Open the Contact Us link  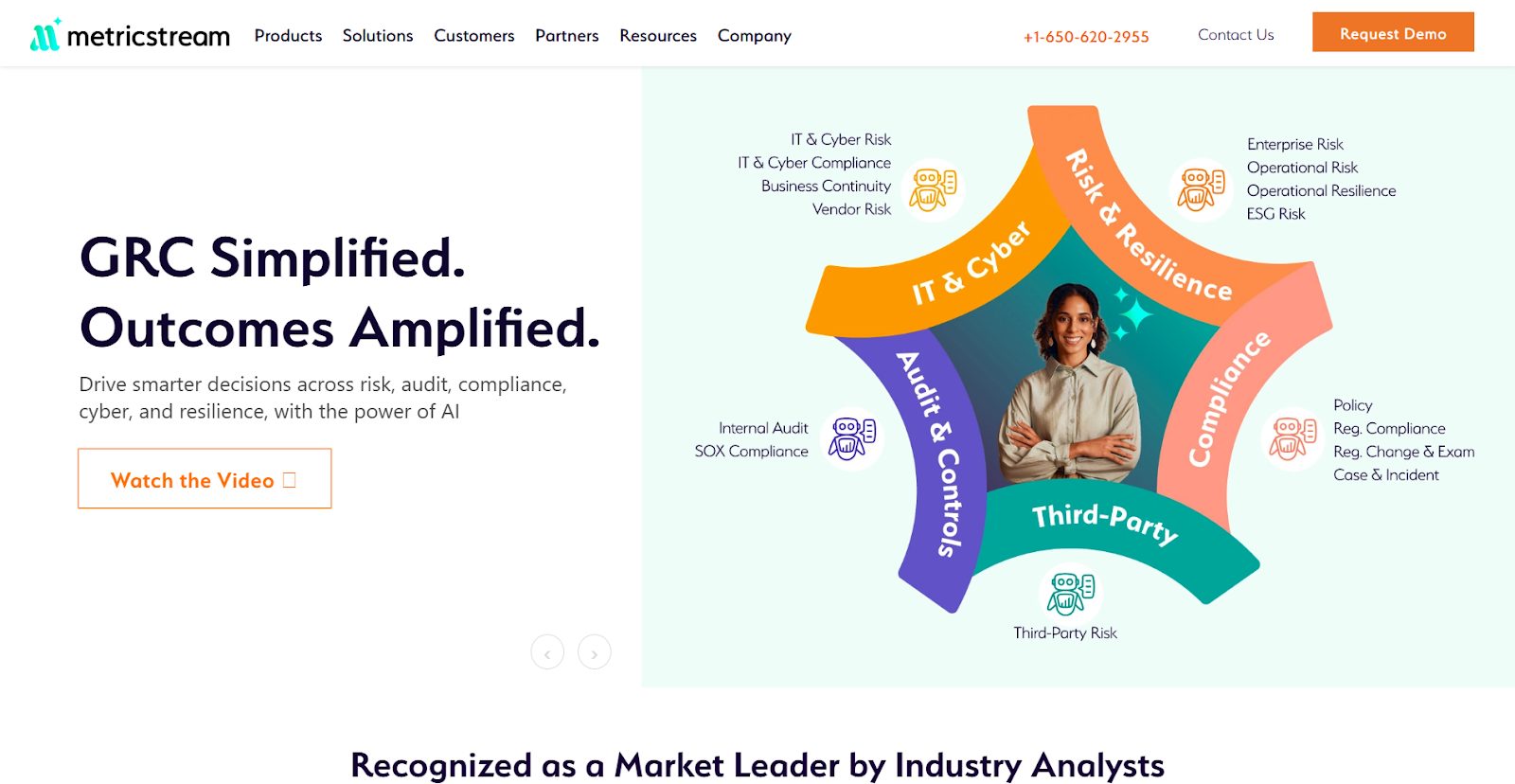coord(1236,35)
